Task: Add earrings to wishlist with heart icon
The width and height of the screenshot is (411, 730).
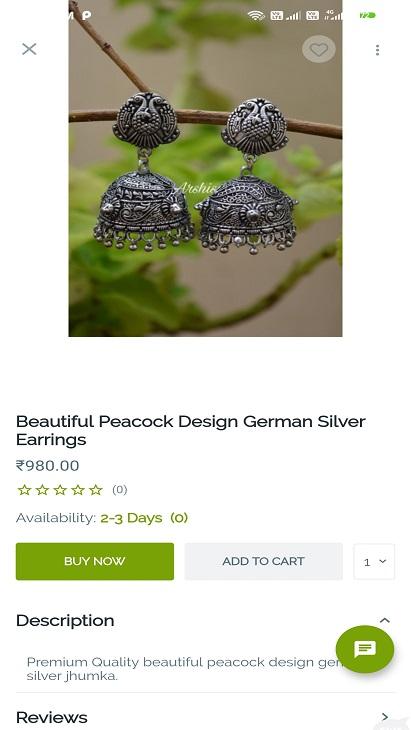Action: tap(319, 49)
